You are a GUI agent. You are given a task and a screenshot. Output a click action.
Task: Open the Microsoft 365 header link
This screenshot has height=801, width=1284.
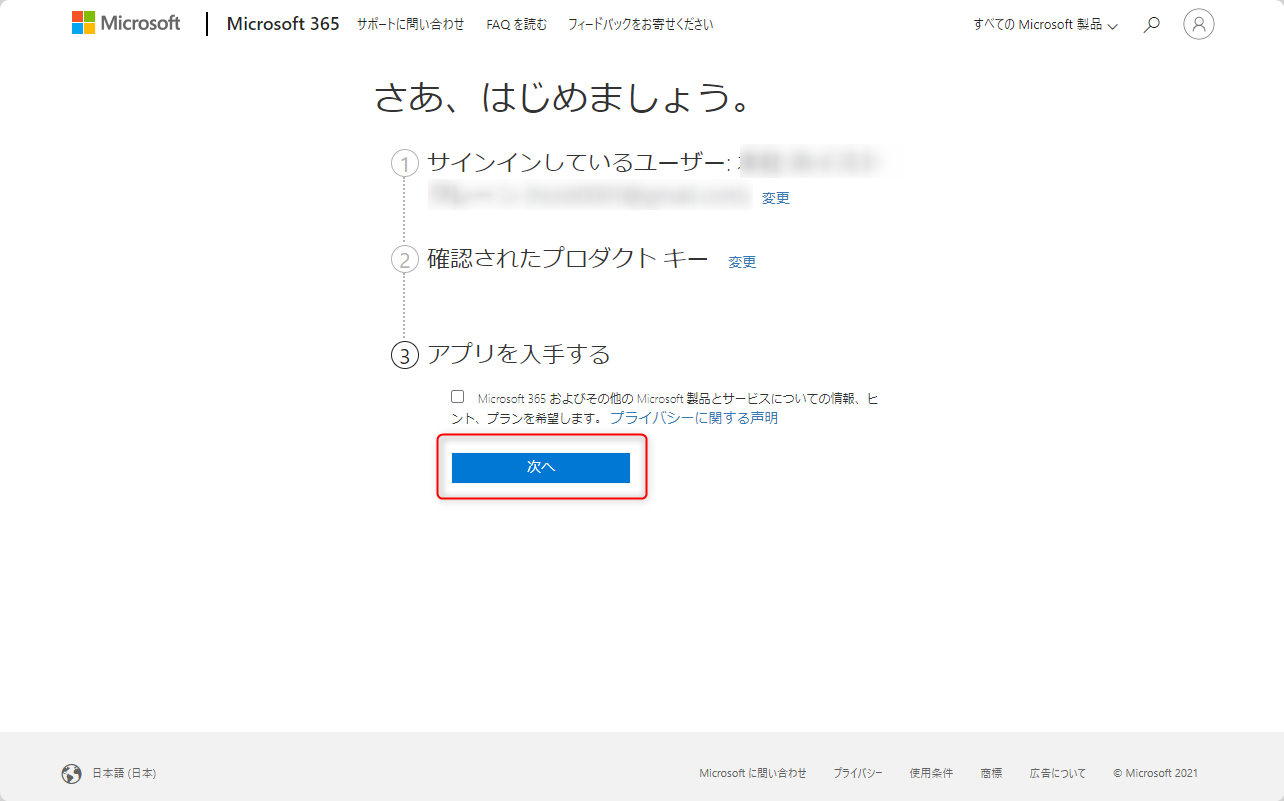click(x=283, y=24)
